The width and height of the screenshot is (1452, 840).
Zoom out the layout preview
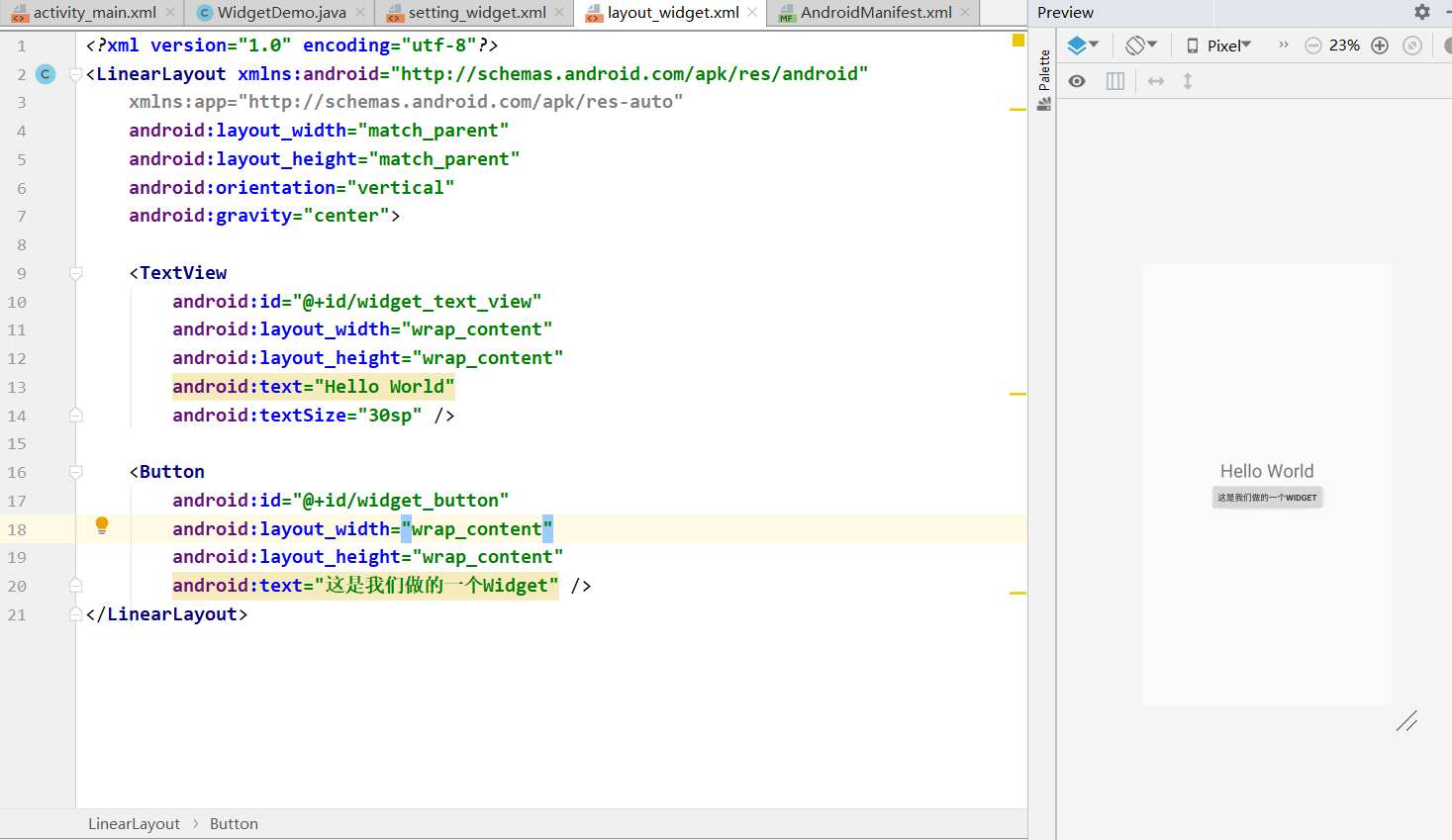(1312, 46)
